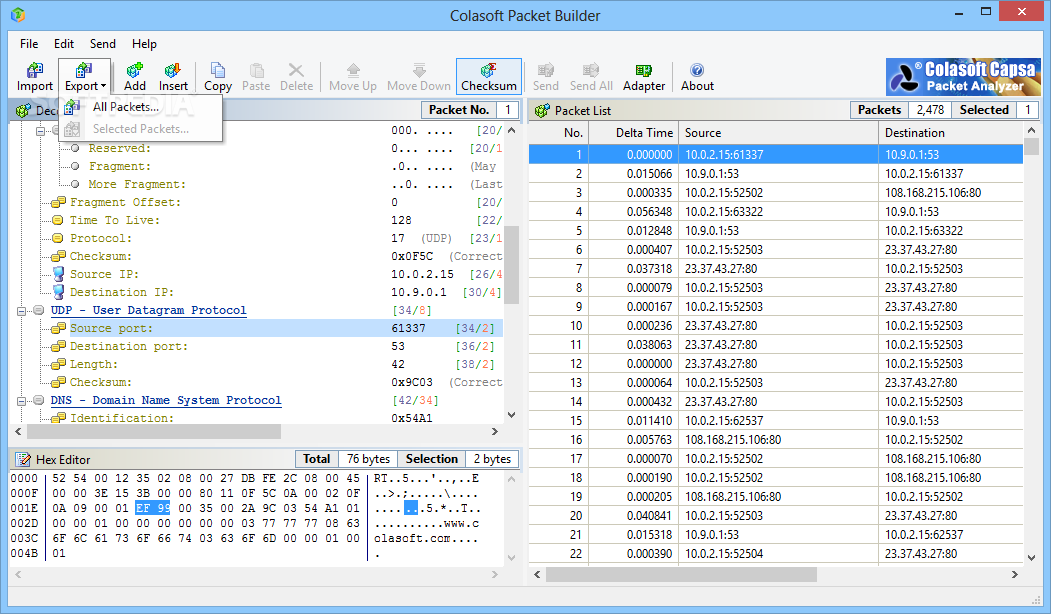Click the Packet No. value field
Screen dimensions: 1051x614
(x=507, y=110)
